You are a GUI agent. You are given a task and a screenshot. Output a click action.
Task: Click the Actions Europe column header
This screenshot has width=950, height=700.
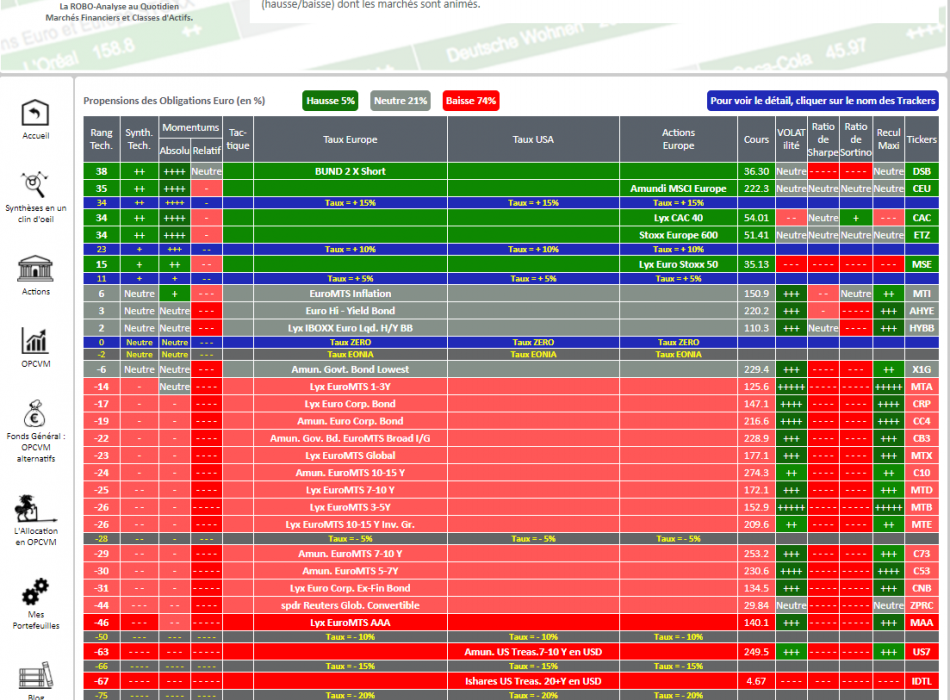(x=678, y=139)
